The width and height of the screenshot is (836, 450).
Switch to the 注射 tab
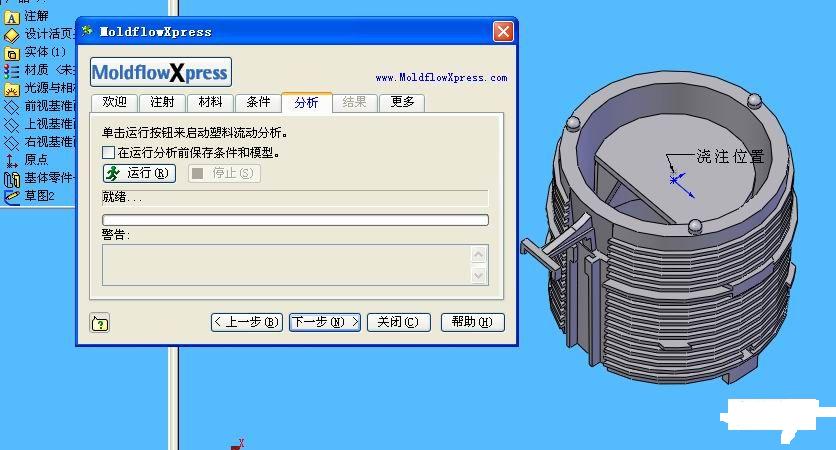tap(162, 102)
